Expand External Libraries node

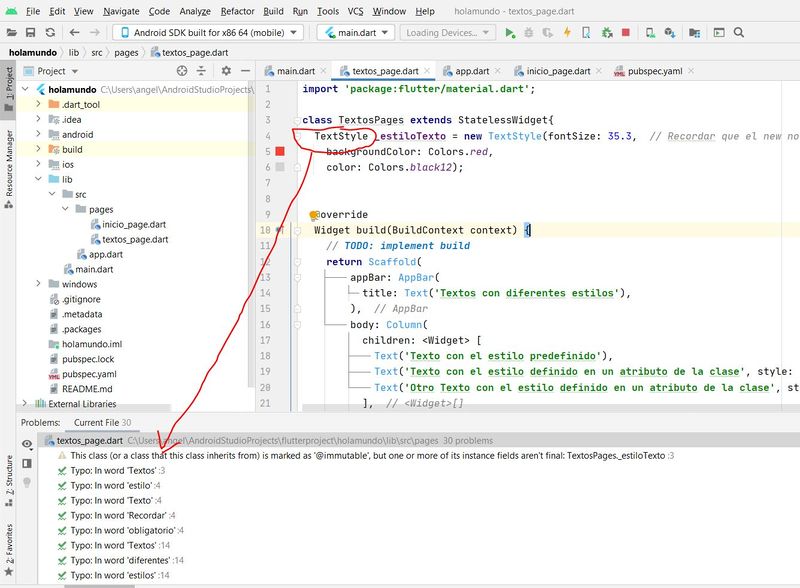point(24,404)
